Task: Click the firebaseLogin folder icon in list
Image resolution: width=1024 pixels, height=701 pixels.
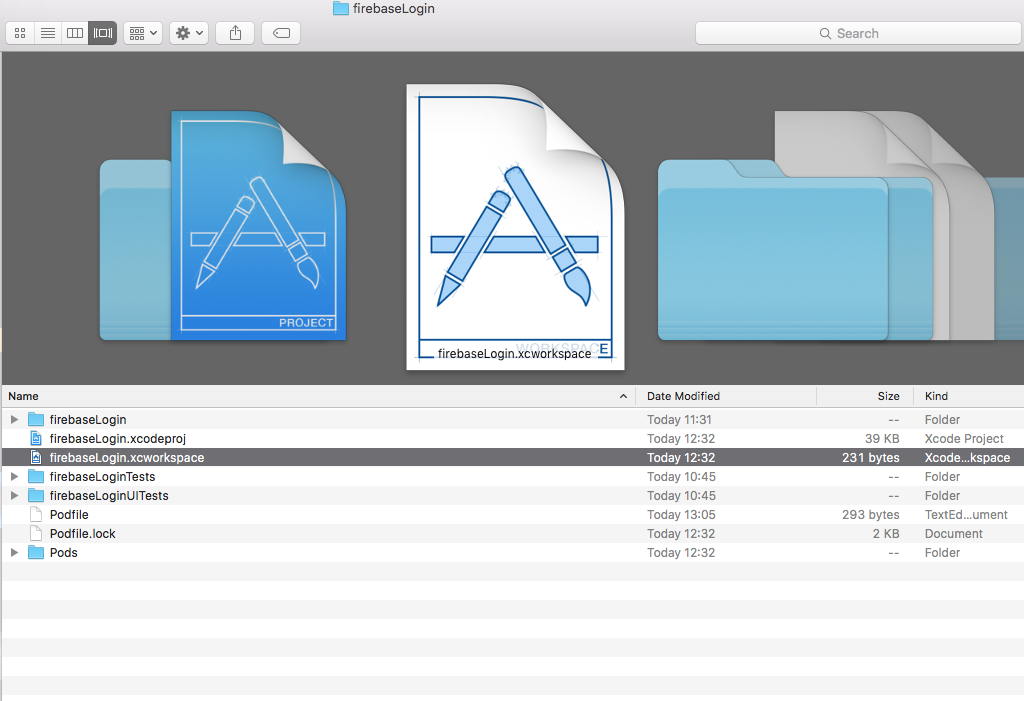Action: pos(36,419)
